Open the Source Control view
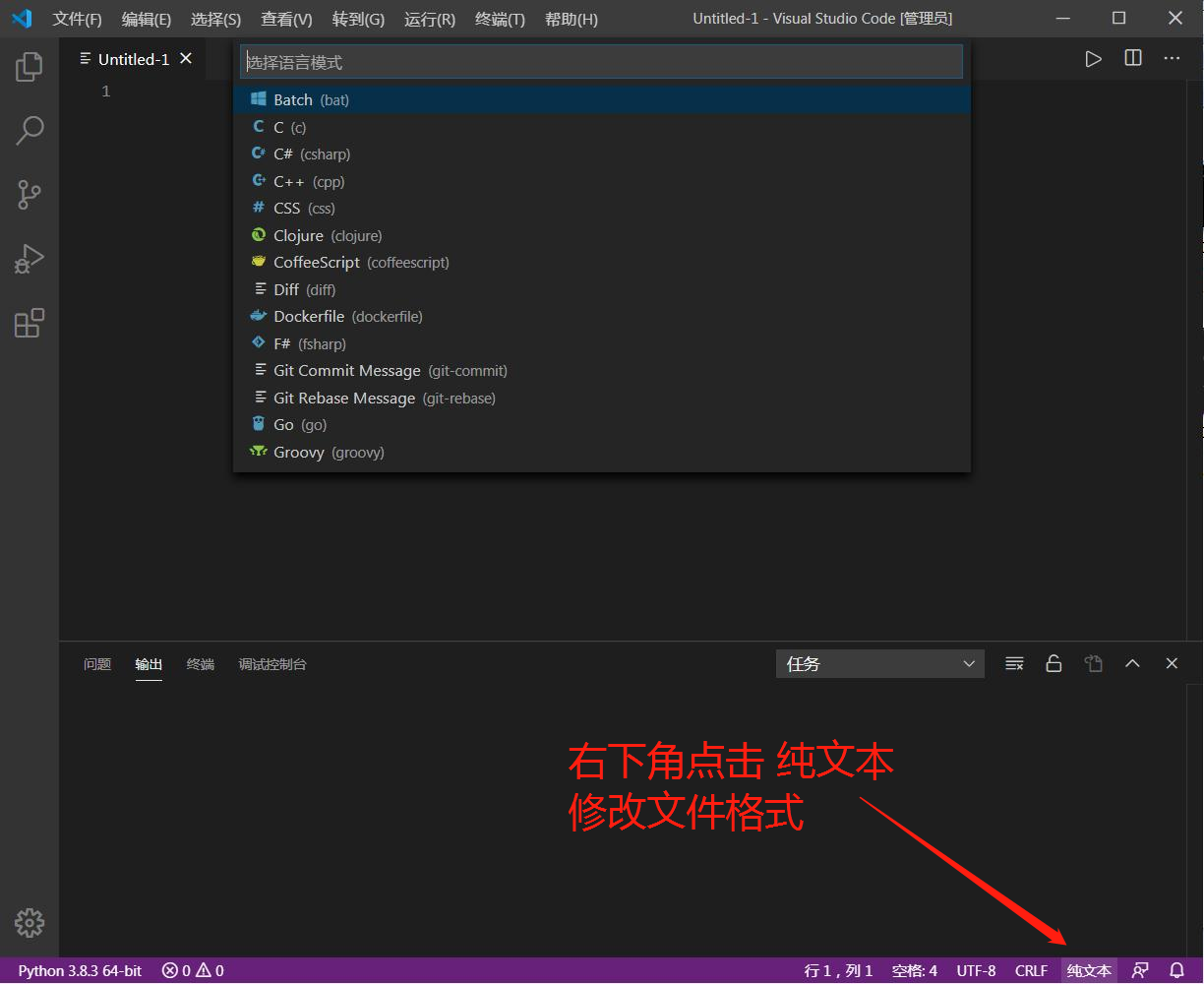This screenshot has height=984, width=1204. click(29, 195)
